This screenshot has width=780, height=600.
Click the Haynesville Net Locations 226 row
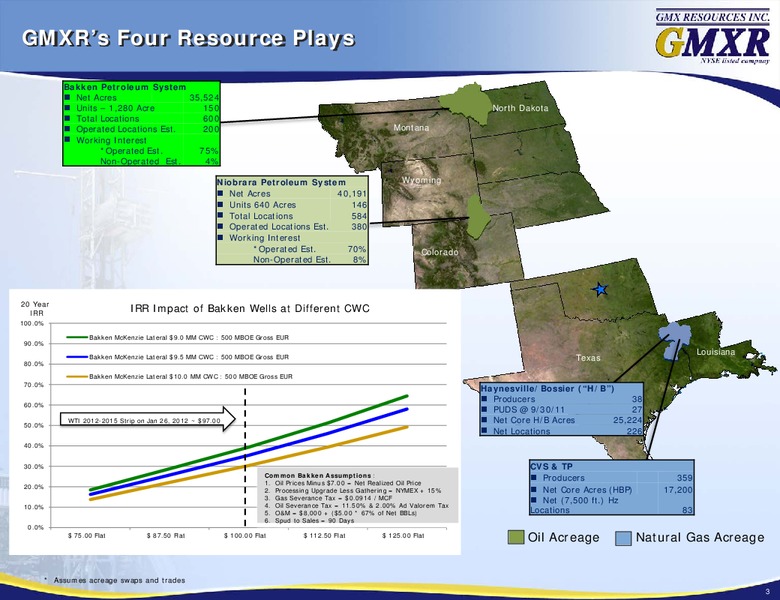point(562,431)
